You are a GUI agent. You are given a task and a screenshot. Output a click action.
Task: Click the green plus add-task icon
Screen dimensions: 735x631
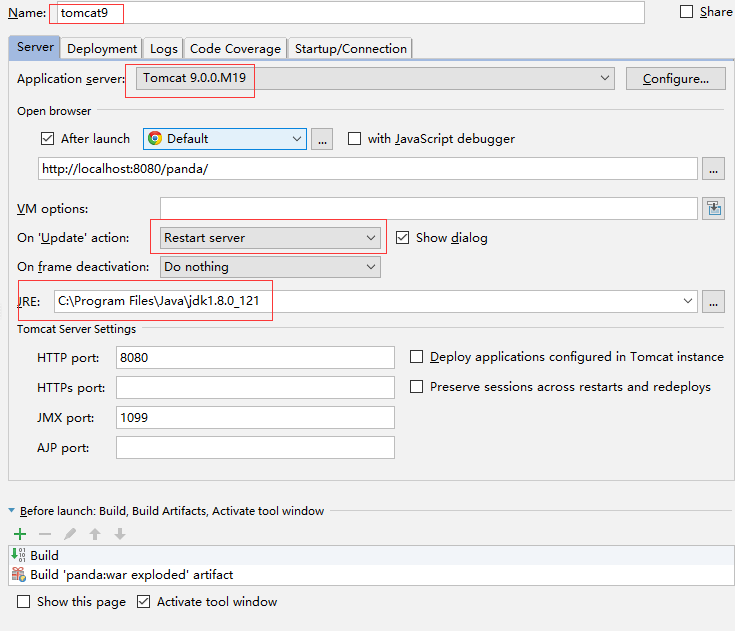20,534
